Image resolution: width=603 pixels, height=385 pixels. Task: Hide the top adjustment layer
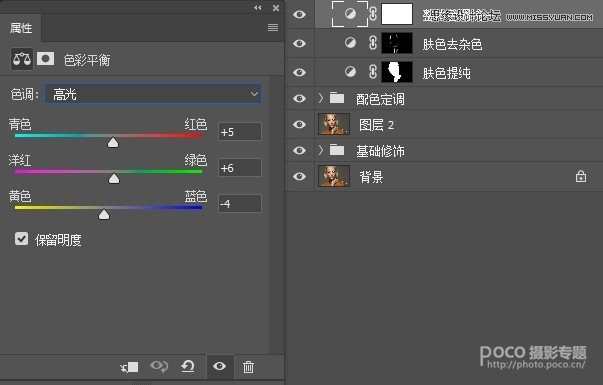(299, 15)
